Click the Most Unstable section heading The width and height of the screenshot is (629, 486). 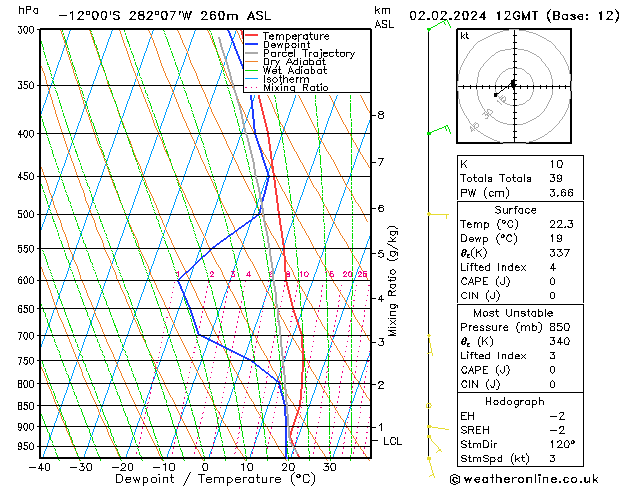click(513, 313)
